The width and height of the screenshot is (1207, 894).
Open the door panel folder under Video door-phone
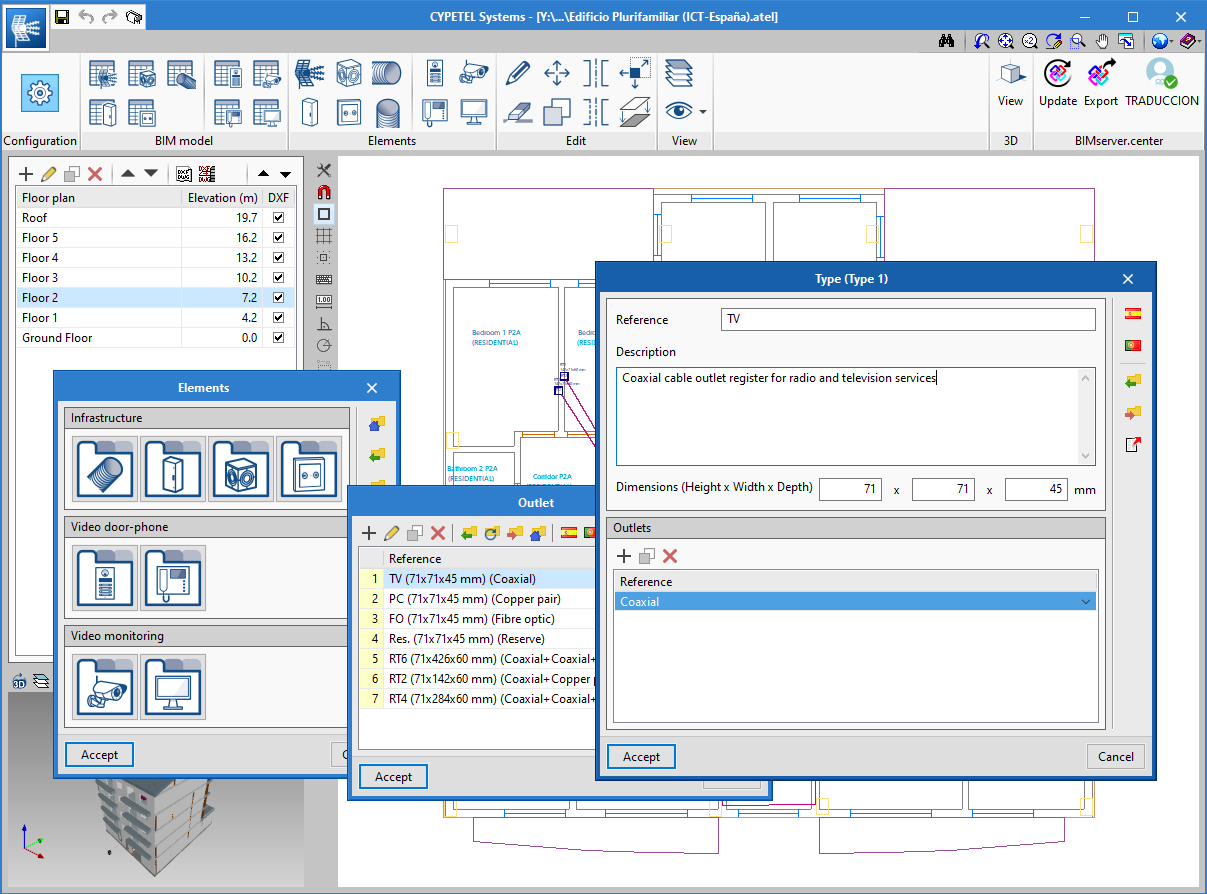(x=105, y=578)
